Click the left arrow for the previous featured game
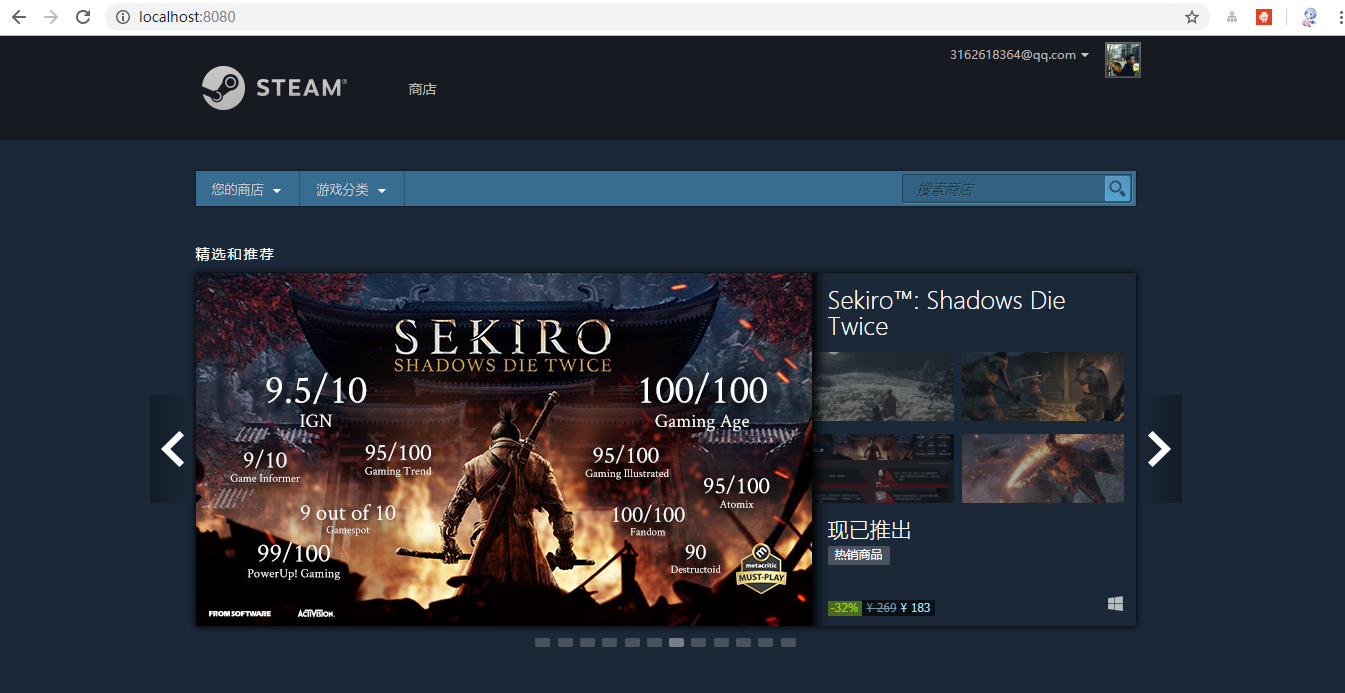 tap(172, 449)
